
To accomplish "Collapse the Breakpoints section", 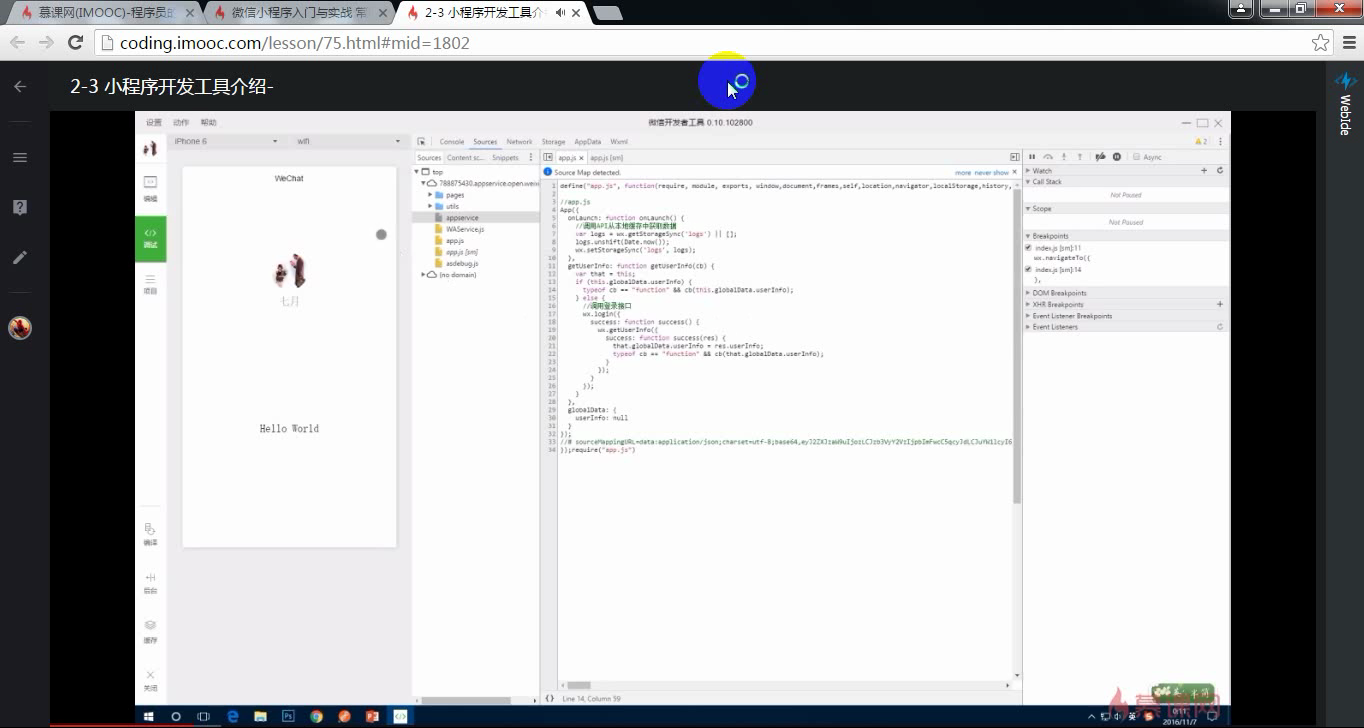I will pyautogui.click(x=1029, y=236).
